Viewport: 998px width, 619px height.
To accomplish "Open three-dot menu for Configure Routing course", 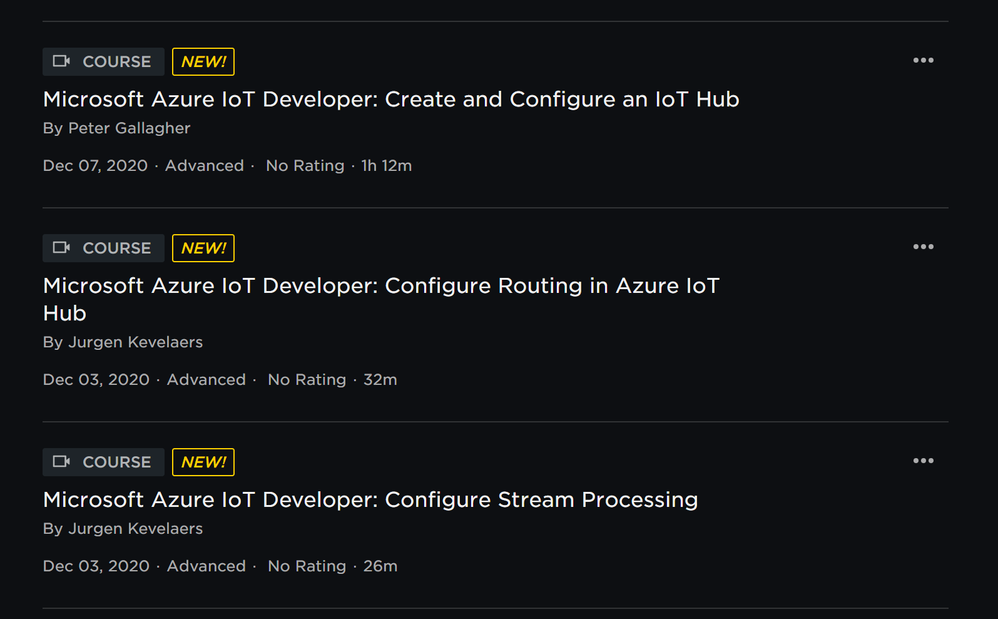I will click(923, 247).
